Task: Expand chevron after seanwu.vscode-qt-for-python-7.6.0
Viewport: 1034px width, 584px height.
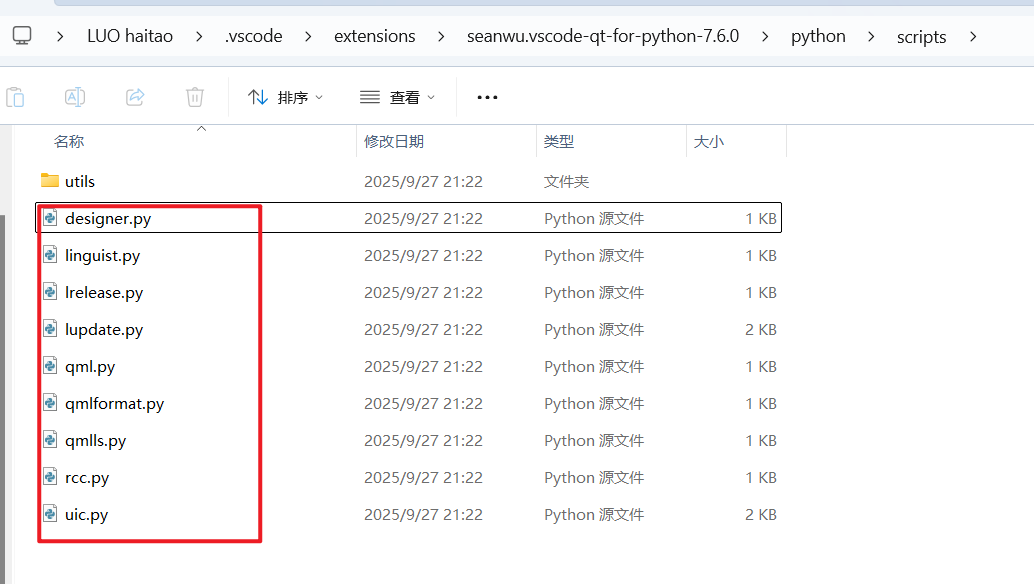Action: click(765, 36)
